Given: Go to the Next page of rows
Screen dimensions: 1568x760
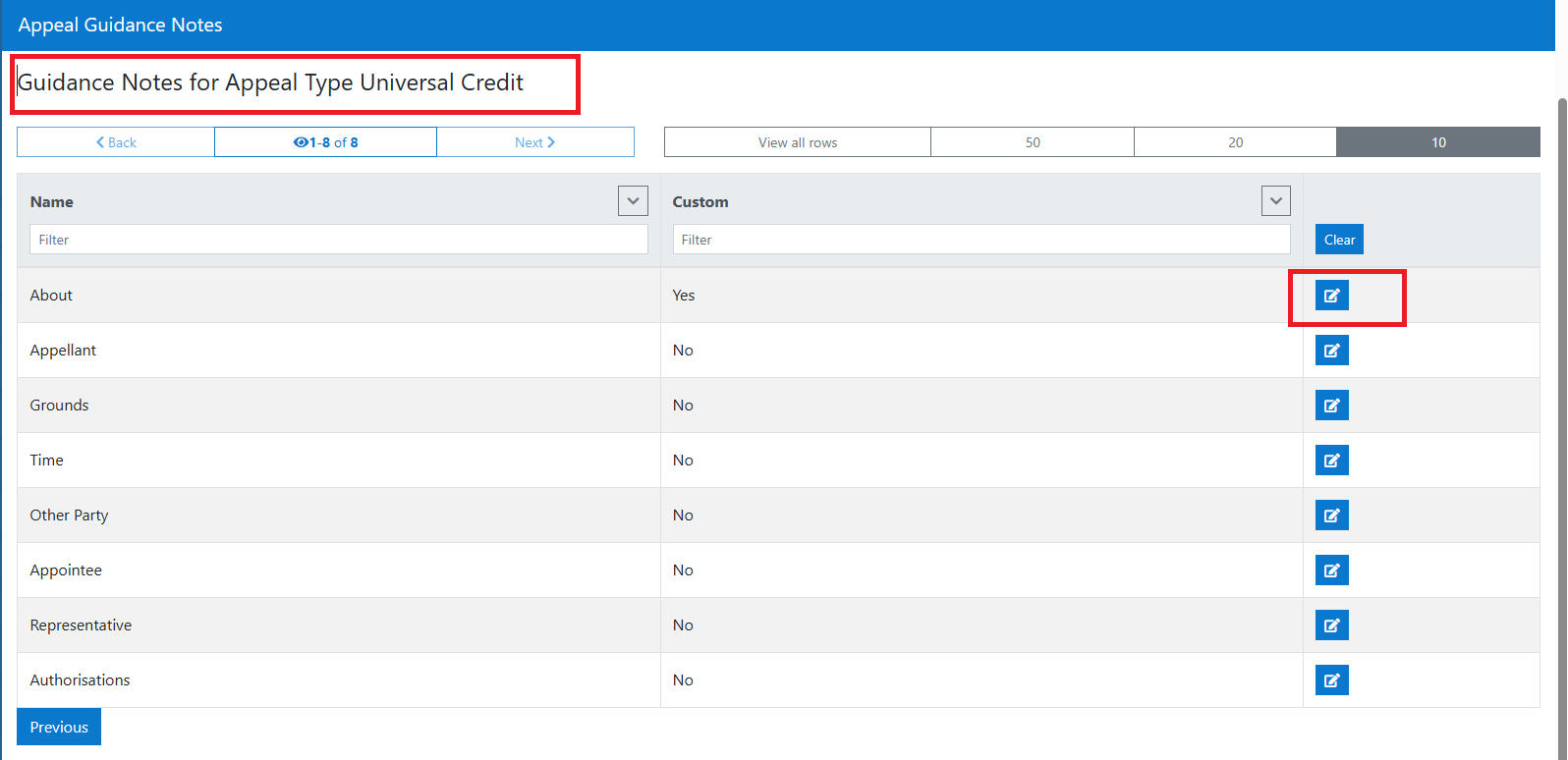Looking at the screenshot, I should [x=535, y=142].
